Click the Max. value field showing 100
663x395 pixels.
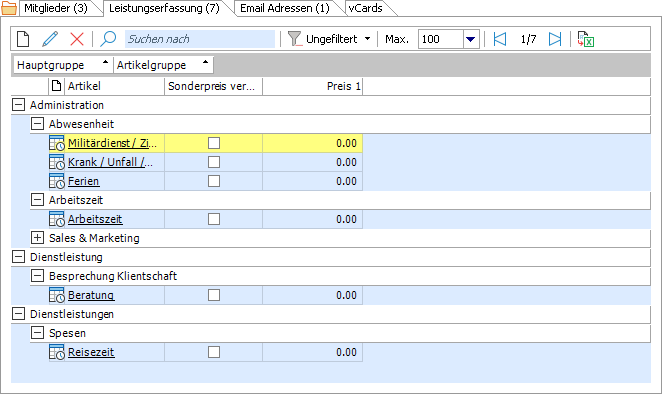(441, 39)
